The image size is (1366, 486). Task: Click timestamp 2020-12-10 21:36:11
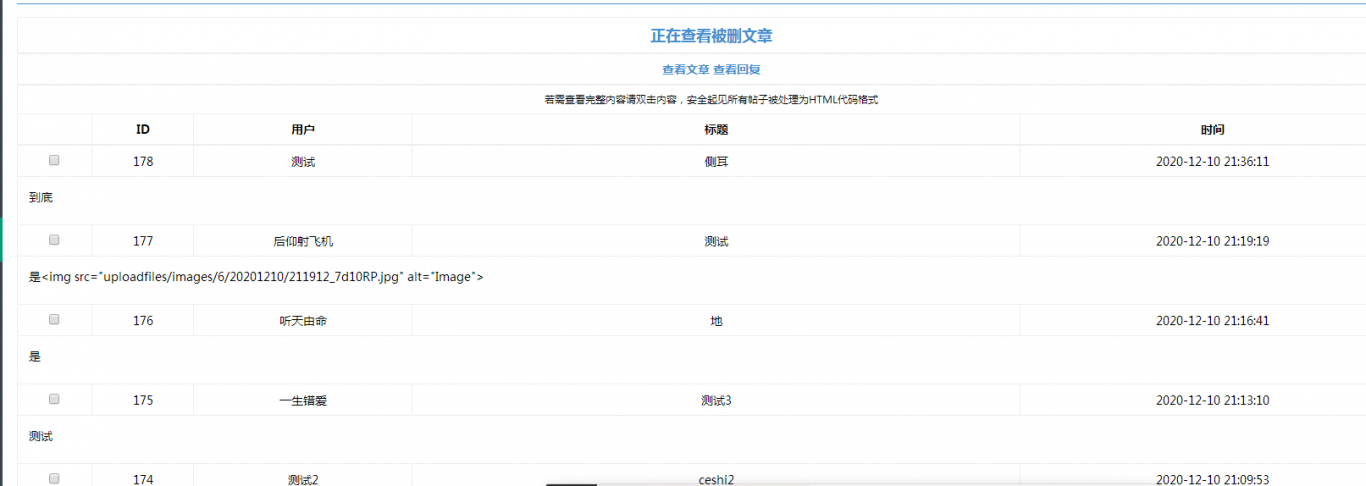[x=1213, y=161]
